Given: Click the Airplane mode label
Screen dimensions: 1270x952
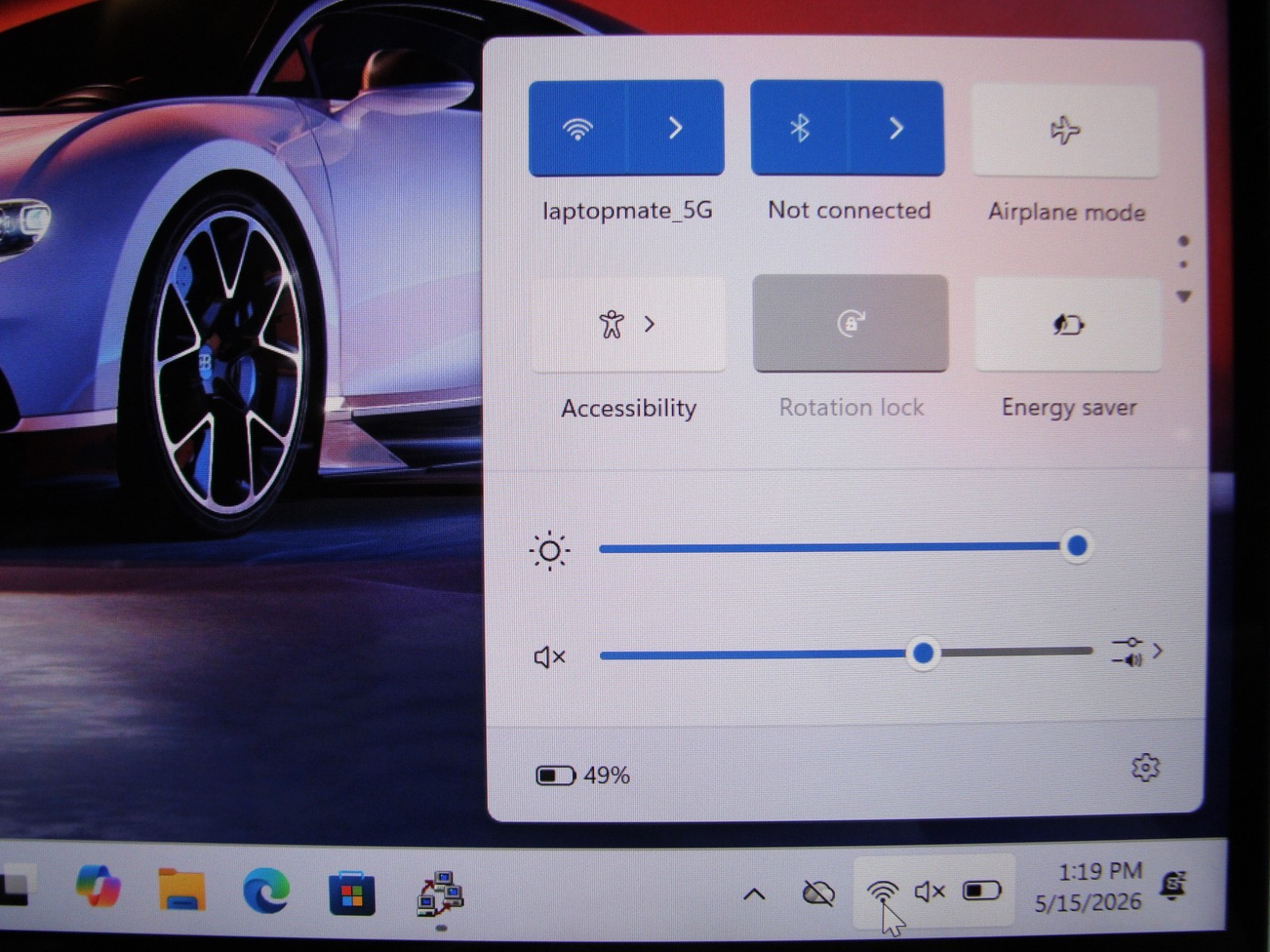Looking at the screenshot, I should (x=1067, y=212).
